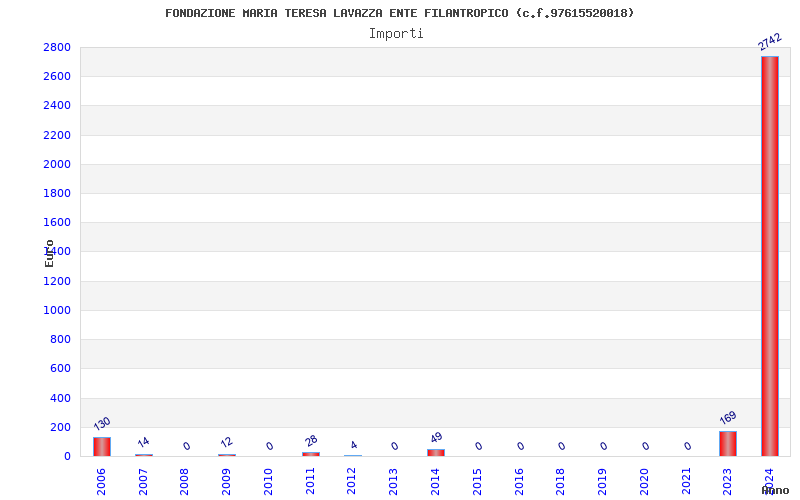Click the 800 tick on the Euro axis
Screen dimensions: 800x500
point(61,339)
